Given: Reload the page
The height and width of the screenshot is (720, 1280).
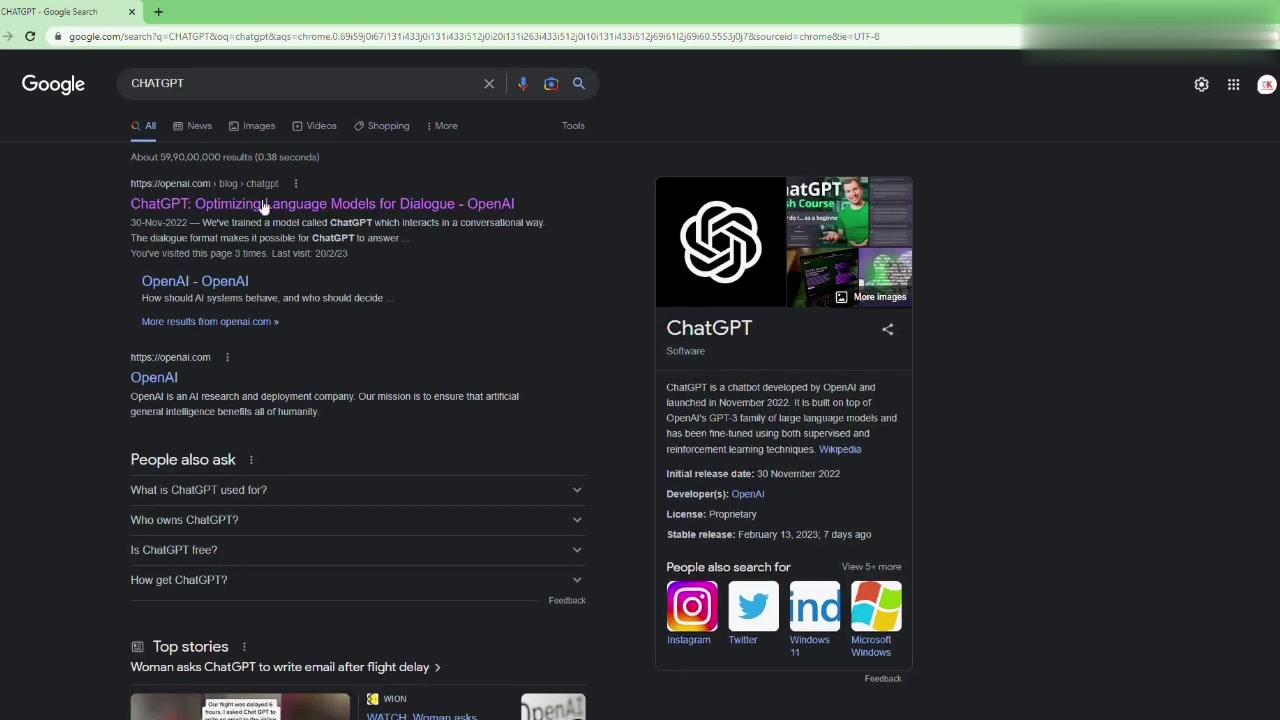Looking at the screenshot, I should point(30,36).
